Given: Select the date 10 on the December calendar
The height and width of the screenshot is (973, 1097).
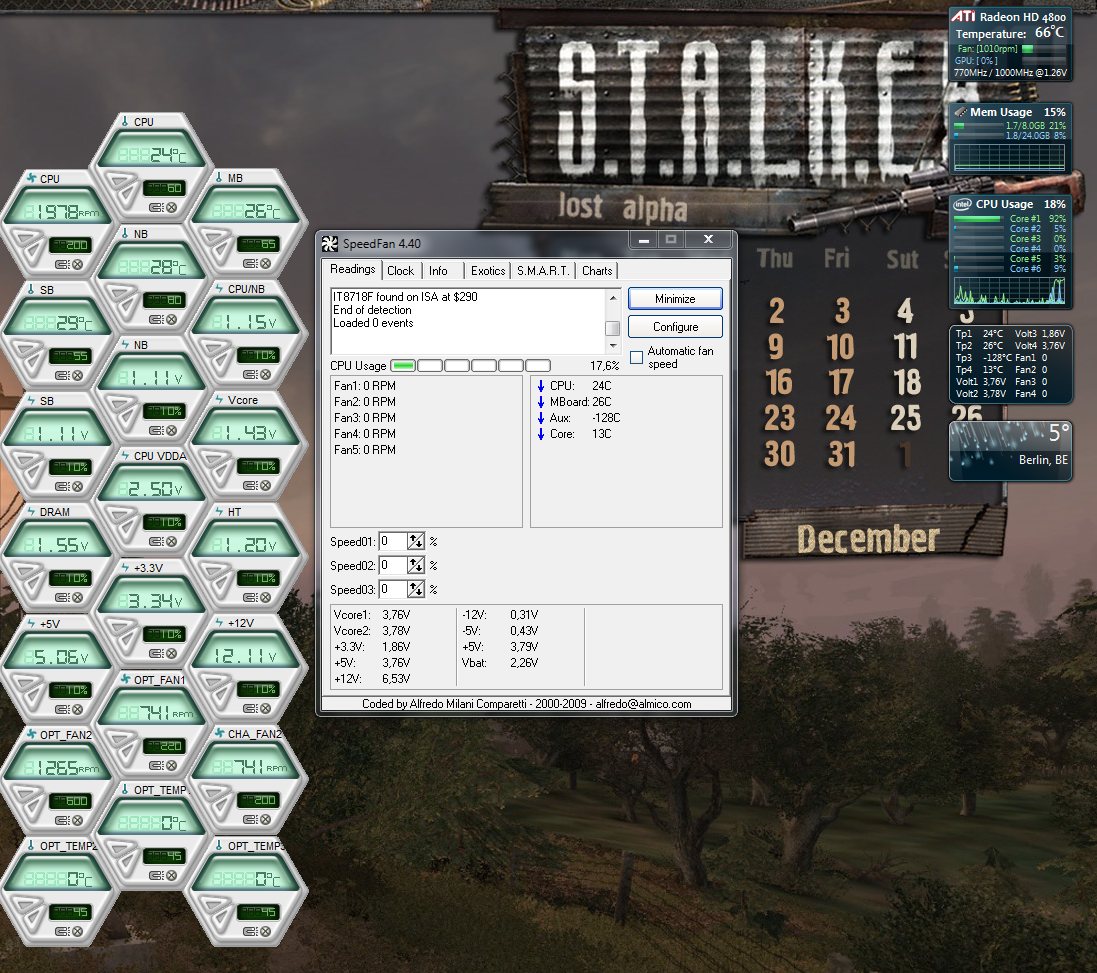Looking at the screenshot, I should click(x=840, y=347).
